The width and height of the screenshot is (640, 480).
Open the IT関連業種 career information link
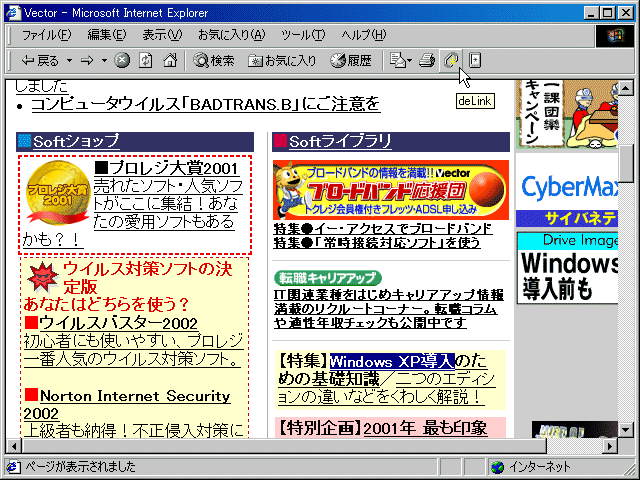389,309
